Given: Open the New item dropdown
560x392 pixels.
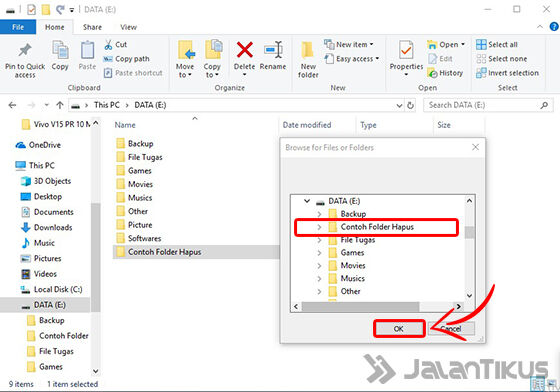Looking at the screenshot, I should pyautogui.click(x=349, y=45).
